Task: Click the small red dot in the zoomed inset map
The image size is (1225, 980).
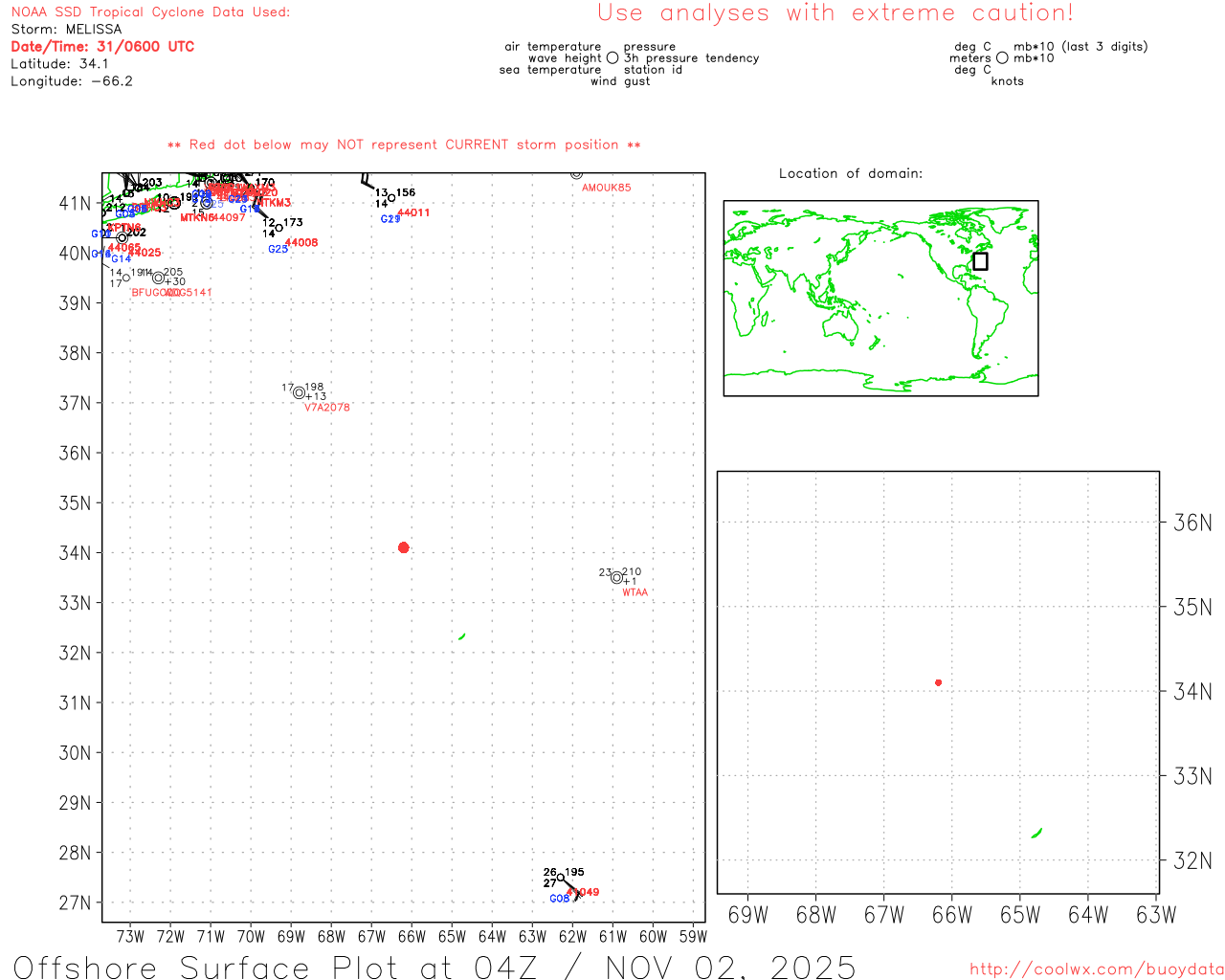Action: tap(938, 682)
